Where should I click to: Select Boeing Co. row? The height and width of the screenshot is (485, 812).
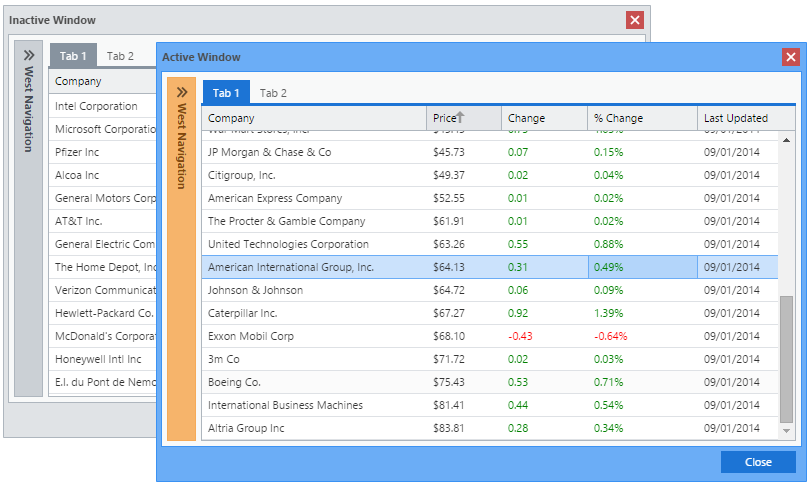pyautogui.click(x=490, y=382)
